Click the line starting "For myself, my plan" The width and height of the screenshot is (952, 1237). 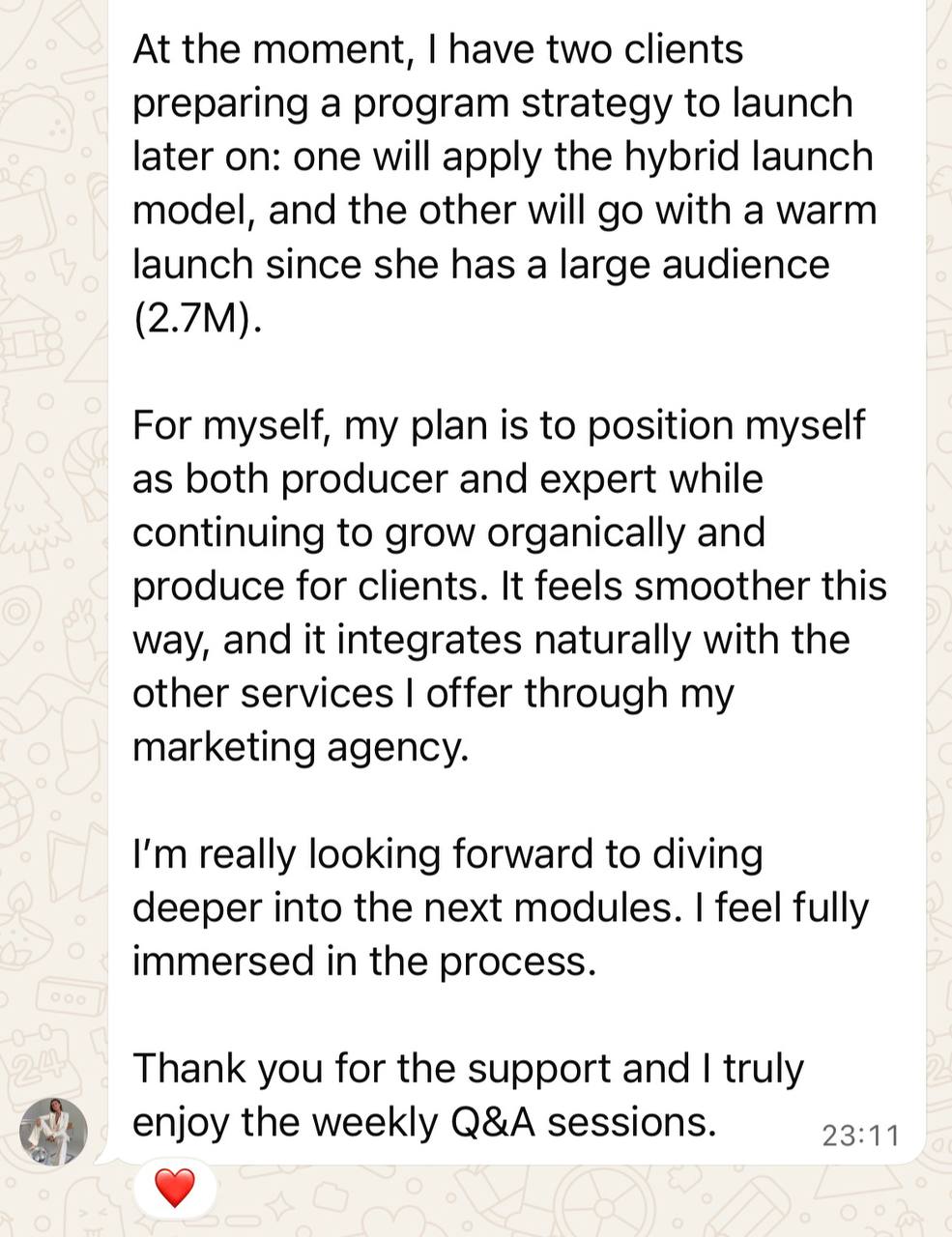pos(498,425)
